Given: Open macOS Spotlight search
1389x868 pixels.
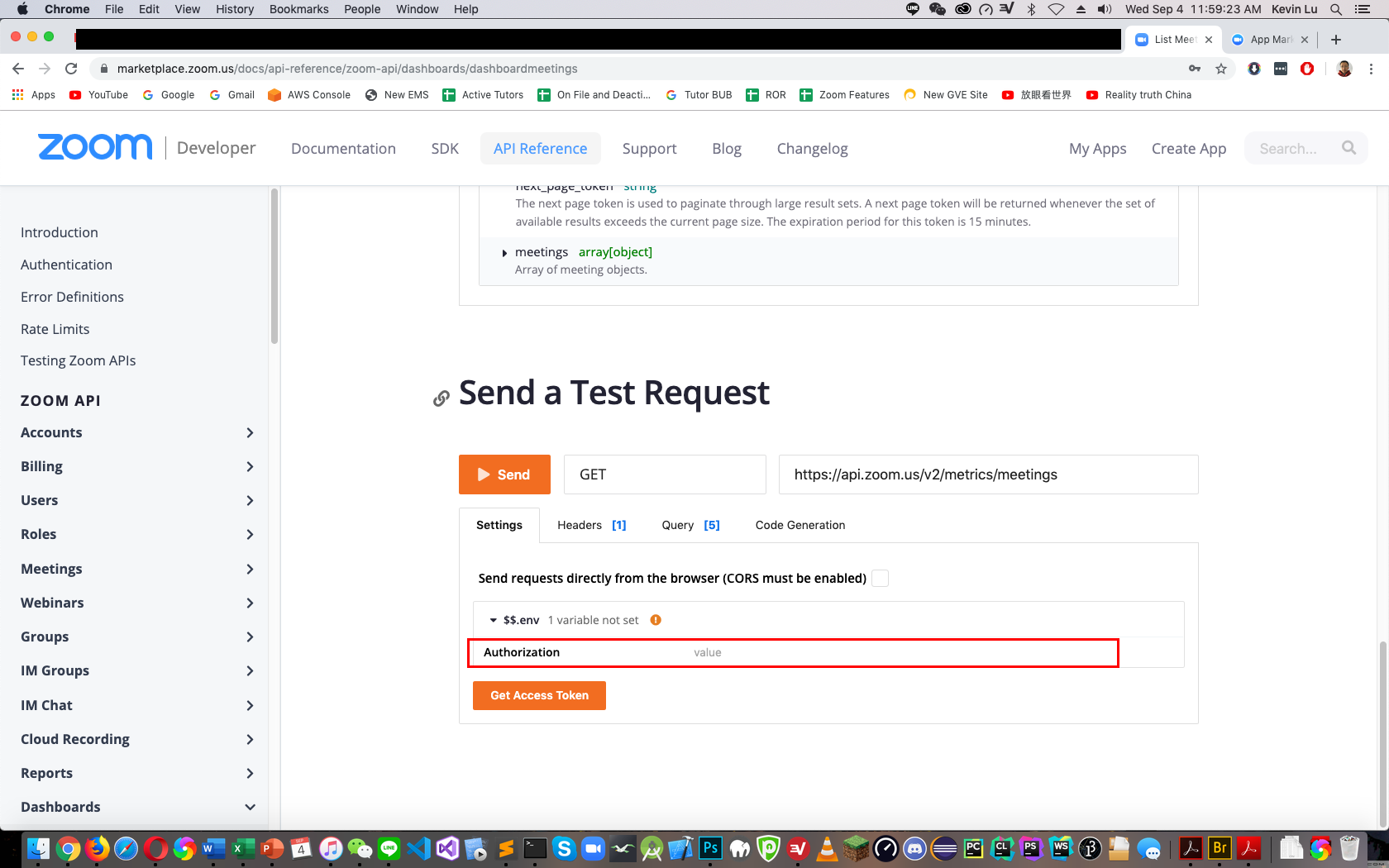Looking at the screenshot, I should (1336, 9).
